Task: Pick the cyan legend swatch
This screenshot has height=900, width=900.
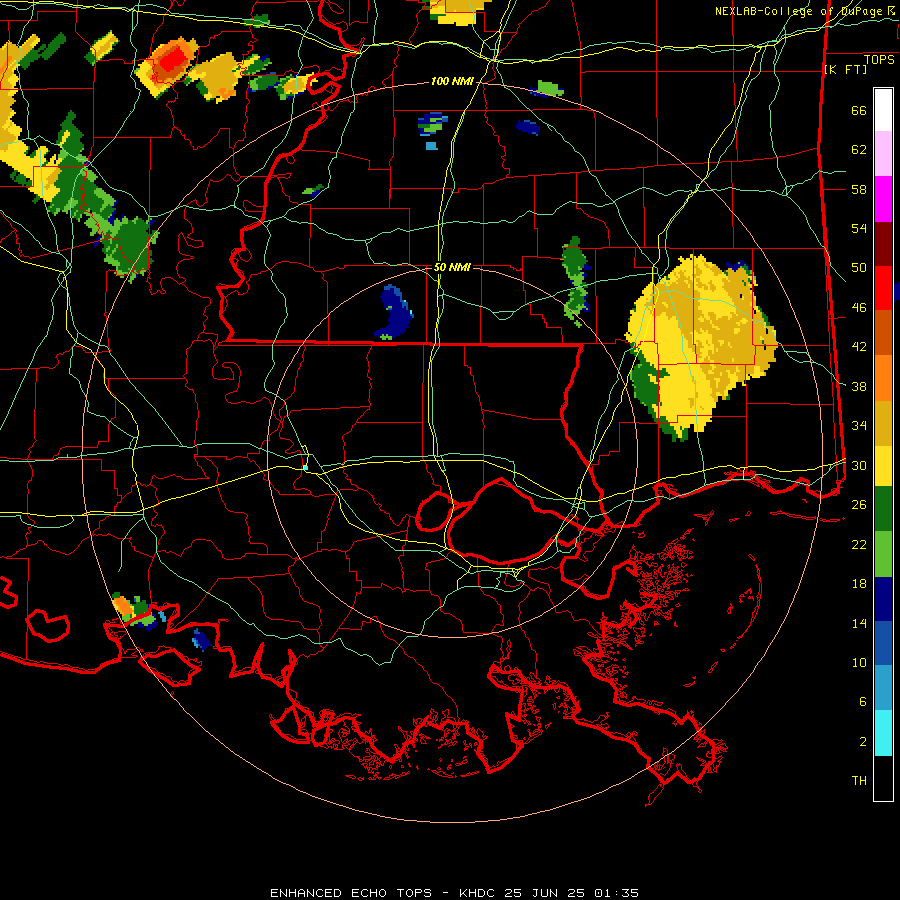Action: (883, 733)
